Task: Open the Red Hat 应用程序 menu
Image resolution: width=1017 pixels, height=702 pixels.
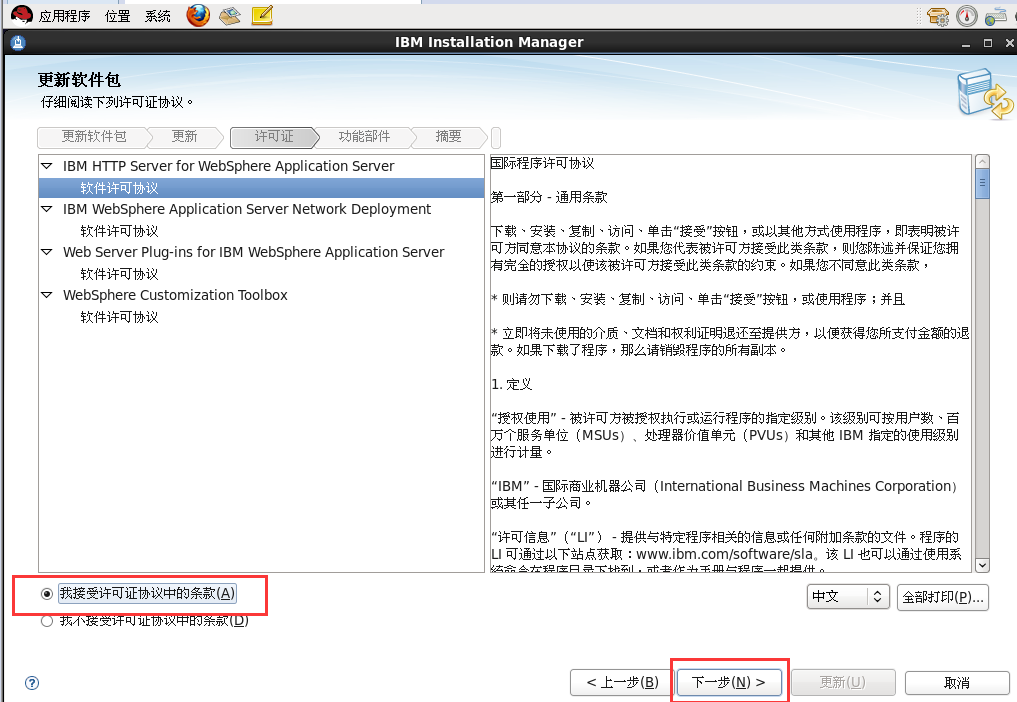Action: [x=51, y=16]
